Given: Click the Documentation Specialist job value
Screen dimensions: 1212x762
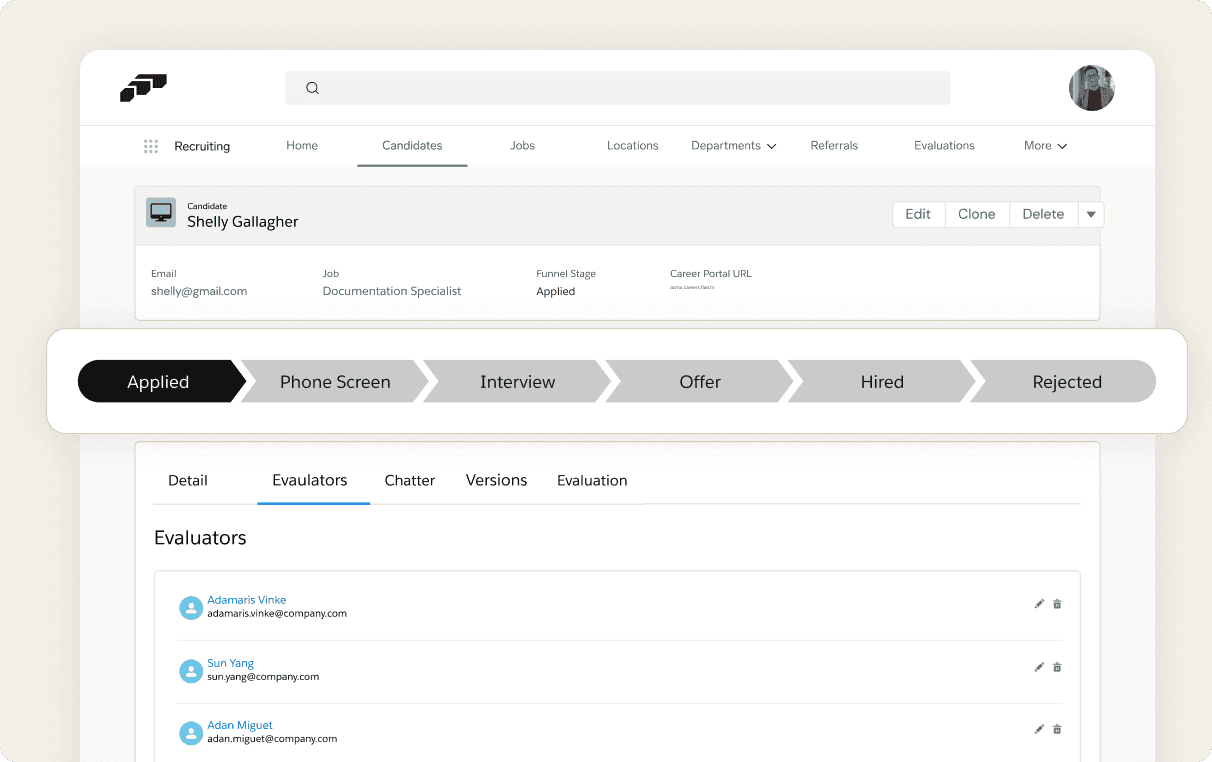Looking at the screenshot, I should click(392, 291).
